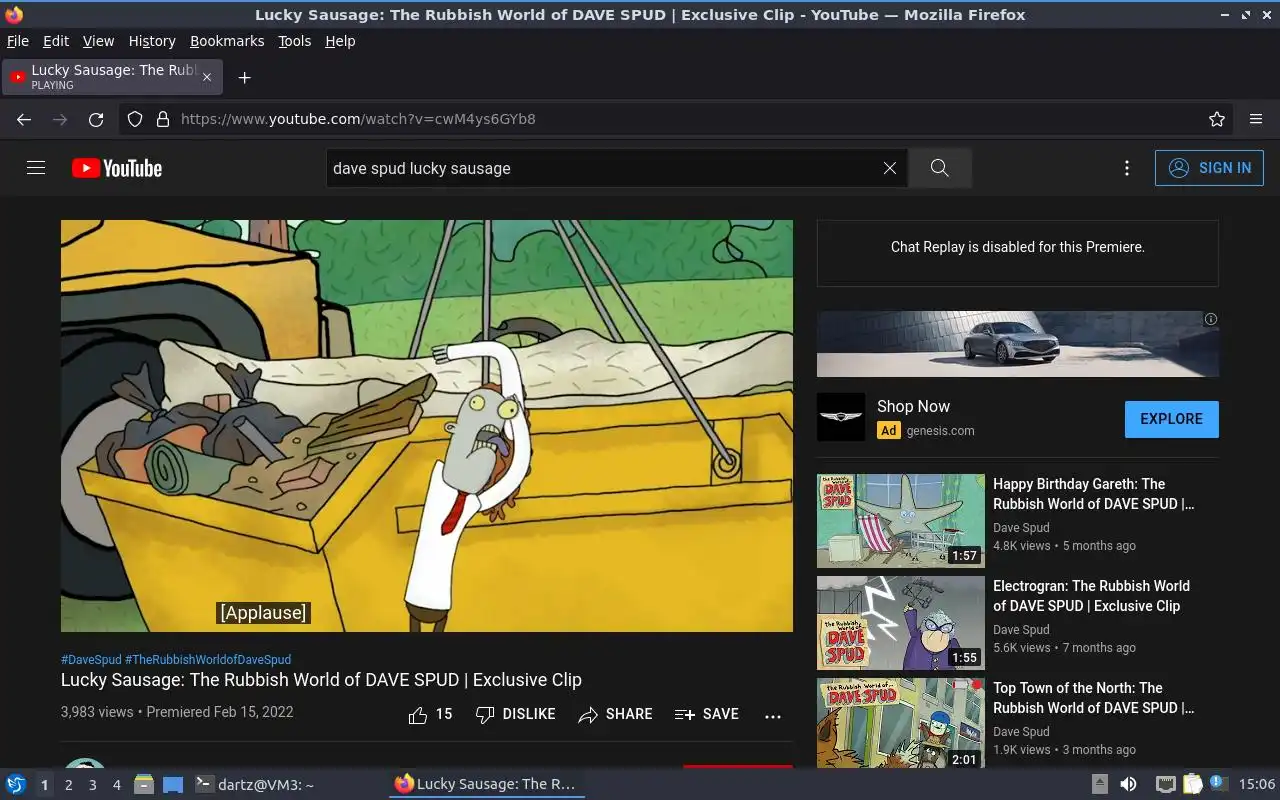The image size is (1280, 800).
Task: Clear the search text with X
Action: point(889,168)
